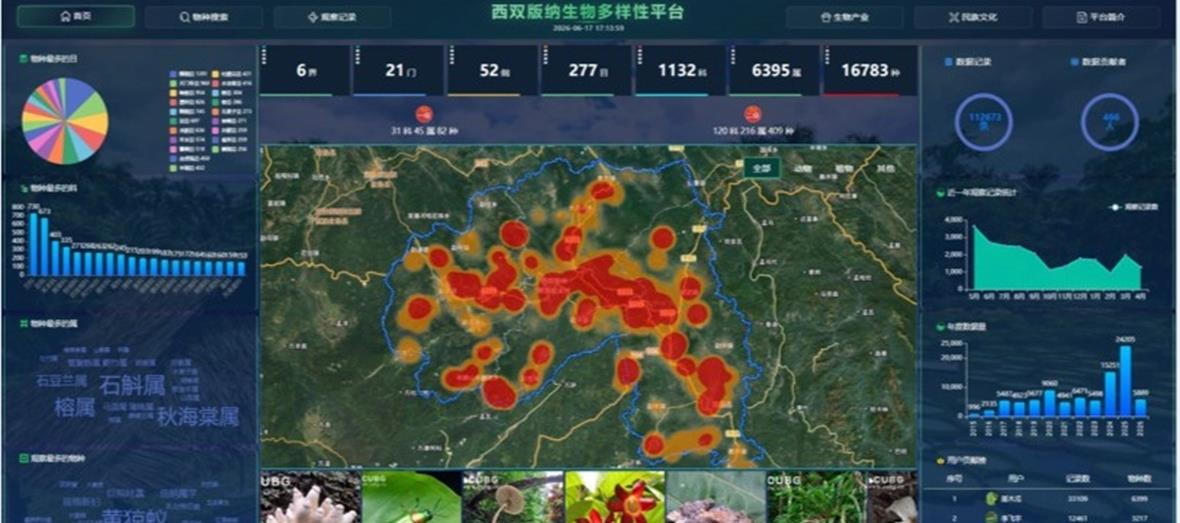Click the 石豆兰属 word in word cloud
1180x523 pixels.
coord(62,381)
